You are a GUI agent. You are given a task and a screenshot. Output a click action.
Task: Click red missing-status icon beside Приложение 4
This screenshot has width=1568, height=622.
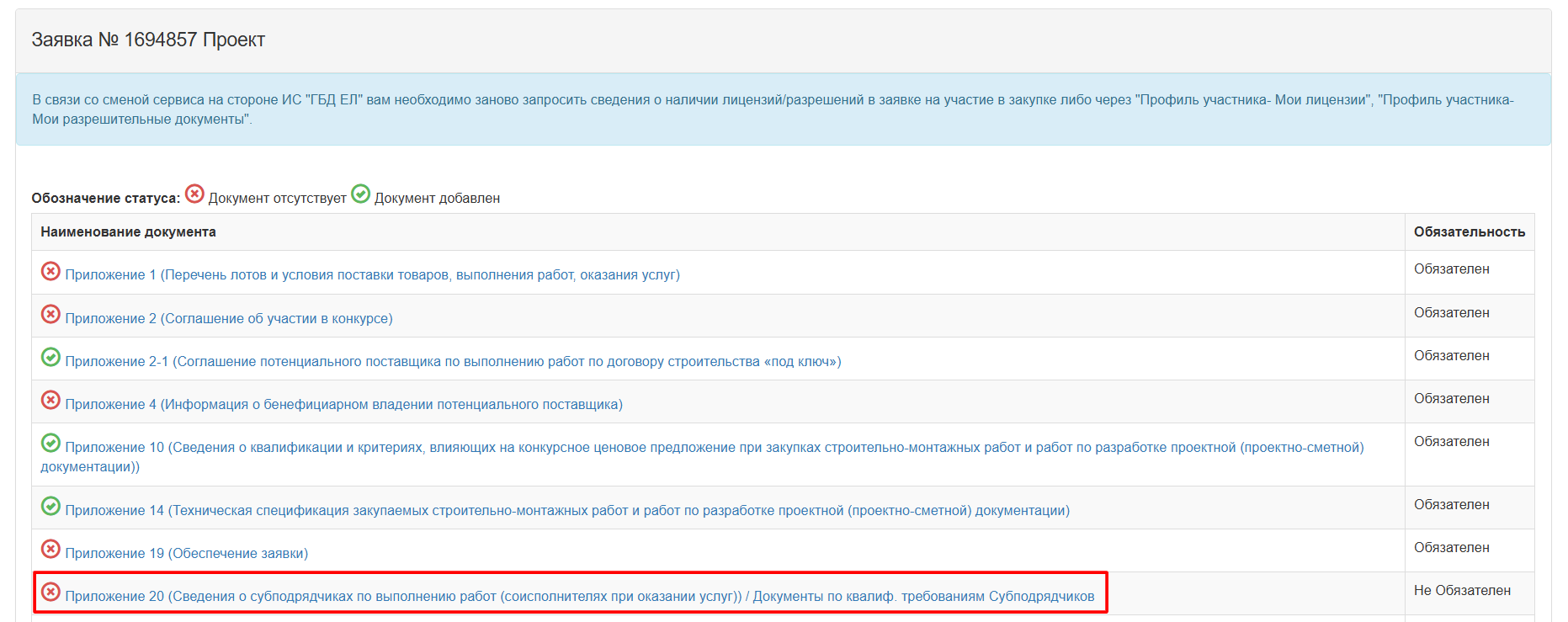pos(50,400)
